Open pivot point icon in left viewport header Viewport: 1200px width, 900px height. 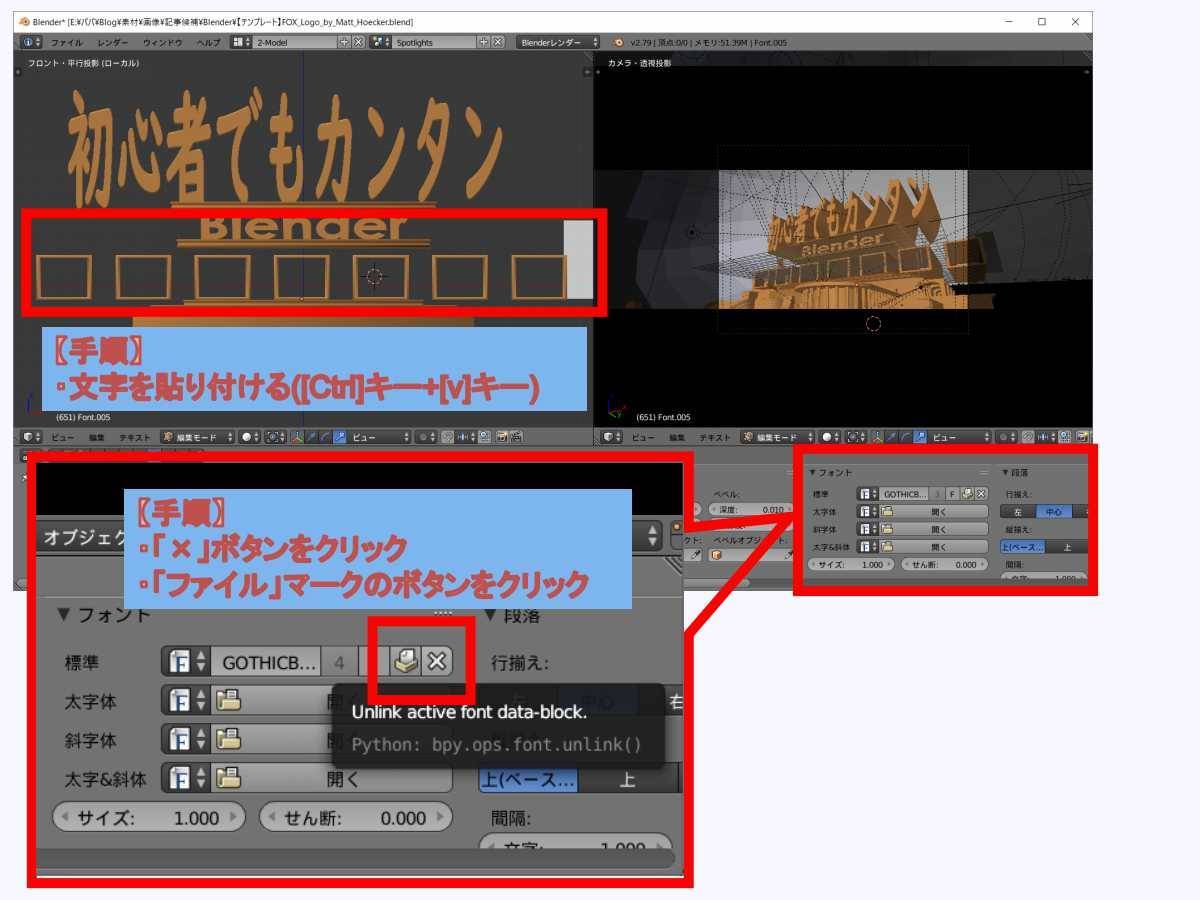[276, 437]
